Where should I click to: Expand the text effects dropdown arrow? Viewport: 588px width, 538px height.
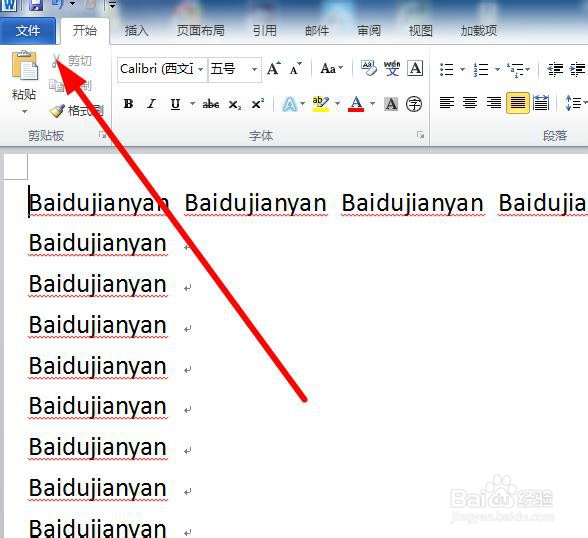[303, 103]
